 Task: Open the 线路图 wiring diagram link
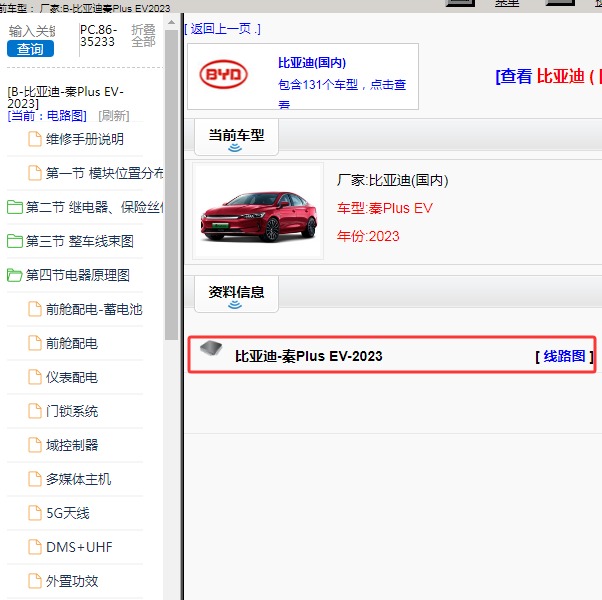click(564, 356)
